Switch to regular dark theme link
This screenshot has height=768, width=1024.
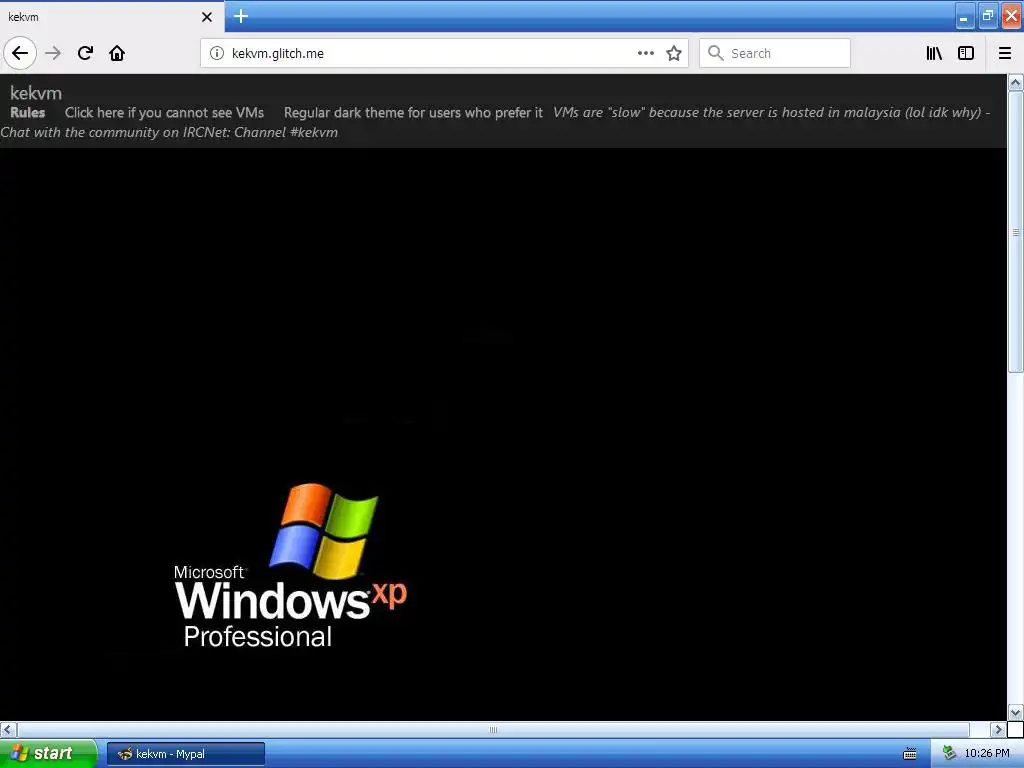click(x=413, y=112)
